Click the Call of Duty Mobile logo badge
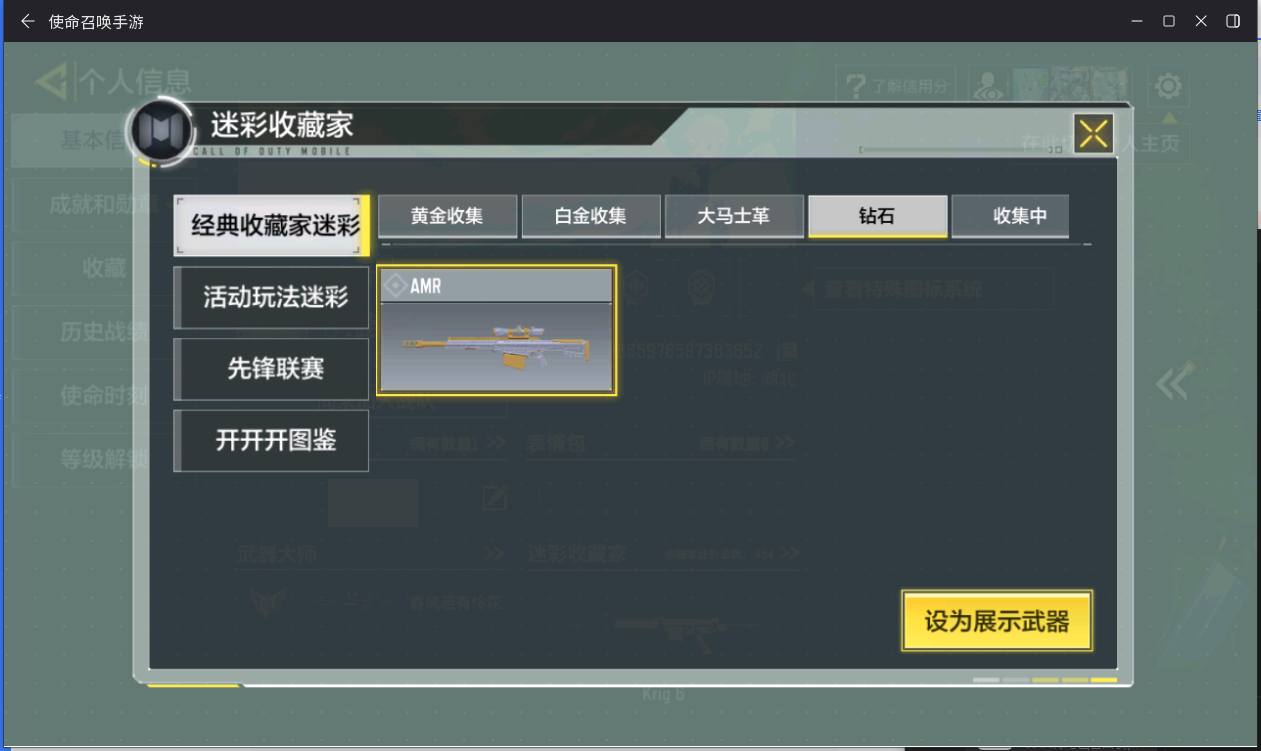Screen dimensions: 1261x751 (x=162, y=131)
